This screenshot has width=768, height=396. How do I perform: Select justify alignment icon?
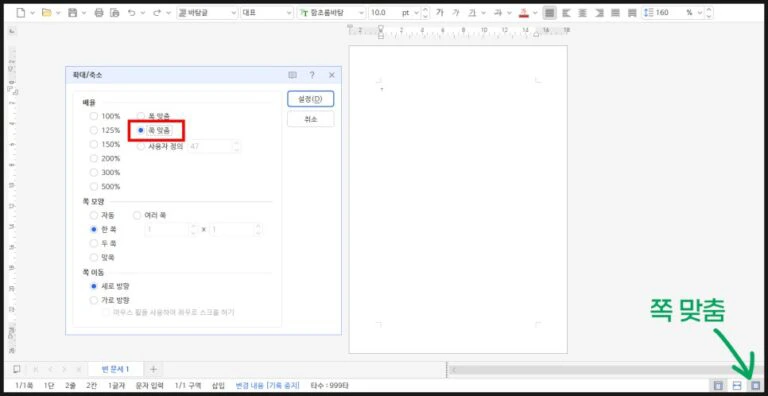click(x=550, y=13)
